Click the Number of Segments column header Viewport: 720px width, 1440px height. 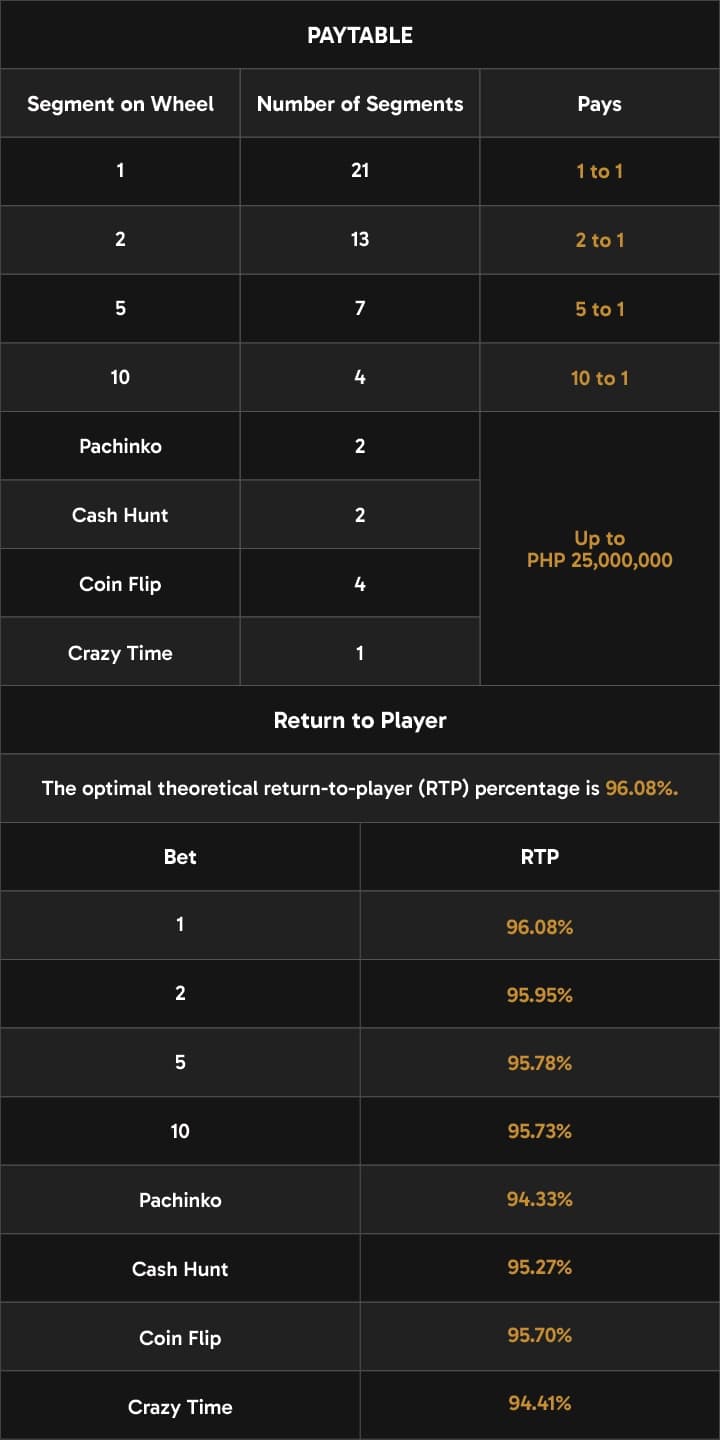tap(360, 103)
